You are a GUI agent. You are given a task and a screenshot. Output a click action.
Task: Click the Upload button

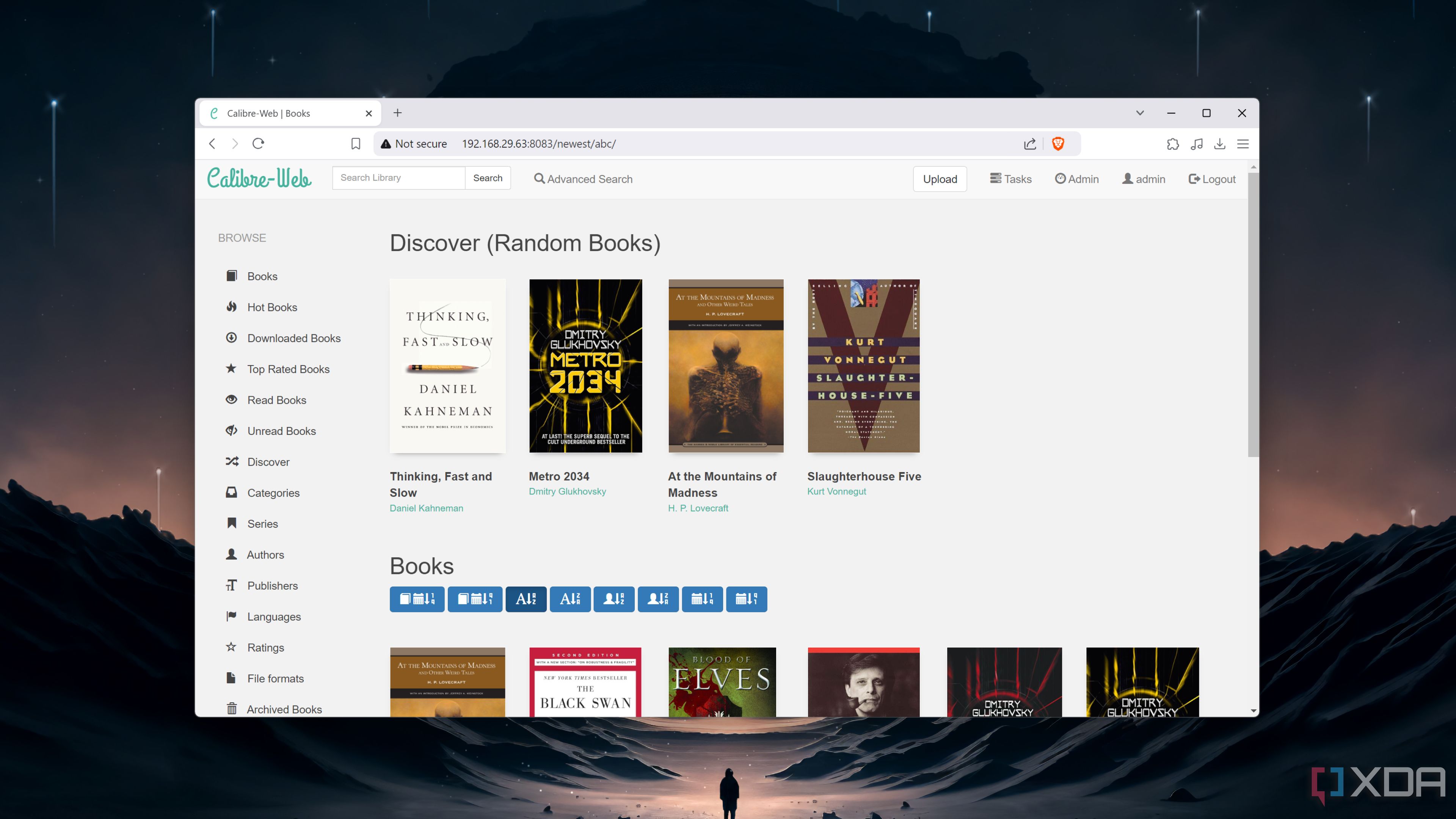pos(940,179)
